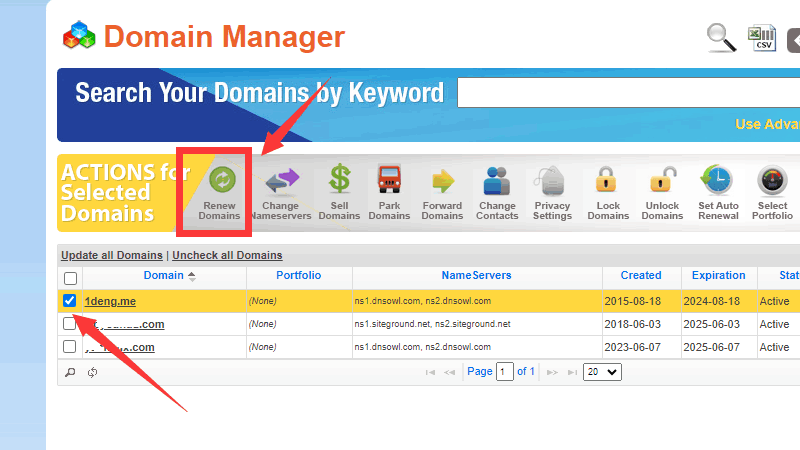Click the Update all Domains link

point(112,255)
